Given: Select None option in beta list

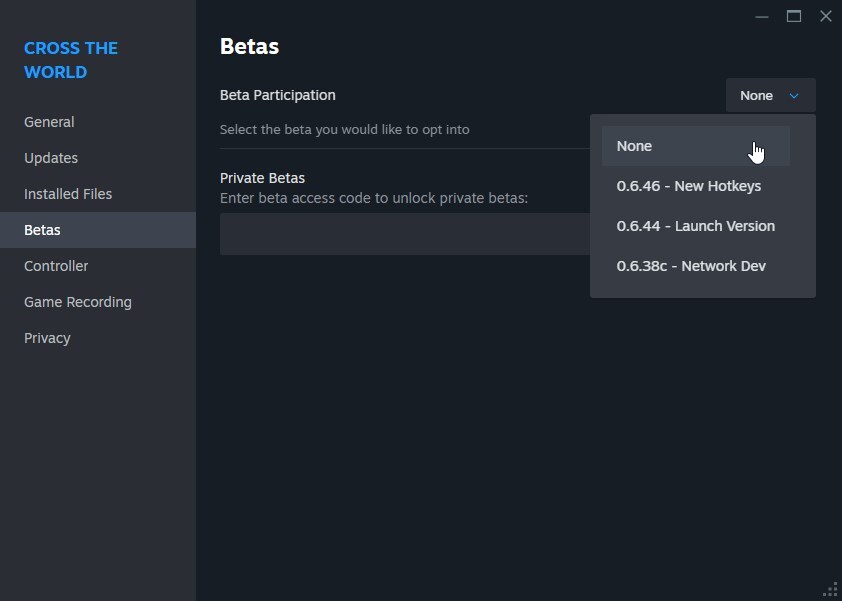Looking at the screenshot, I should 695,146.
